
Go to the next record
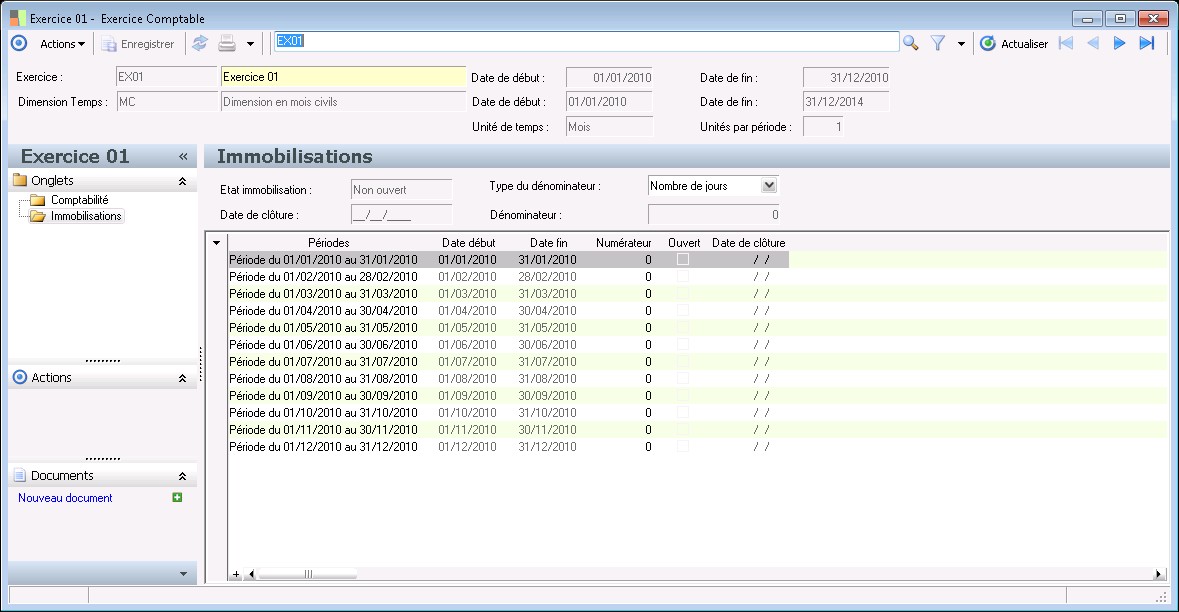(x=1120, y=43)
